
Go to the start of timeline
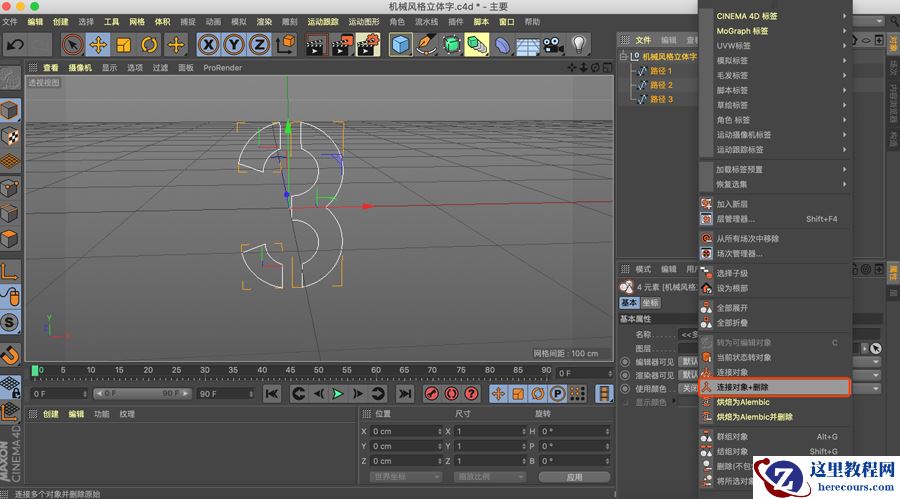click(271, 393)
